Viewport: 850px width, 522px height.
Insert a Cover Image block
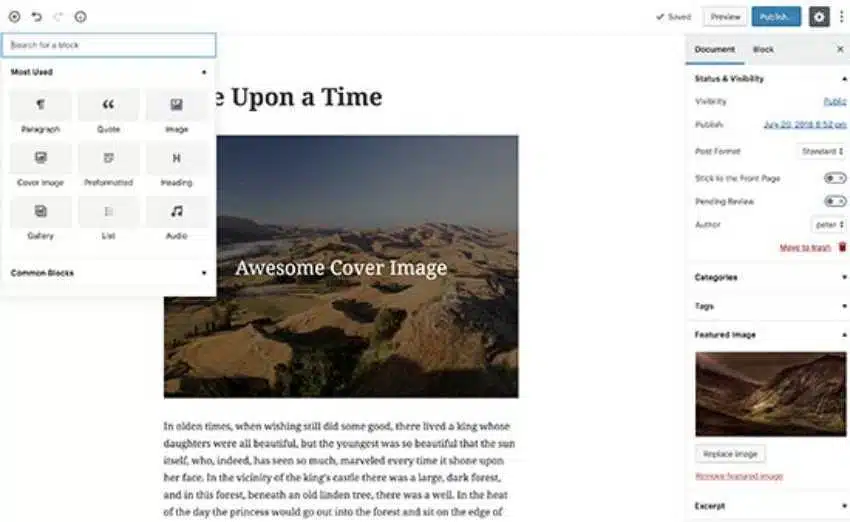click(x=41, y=166)
